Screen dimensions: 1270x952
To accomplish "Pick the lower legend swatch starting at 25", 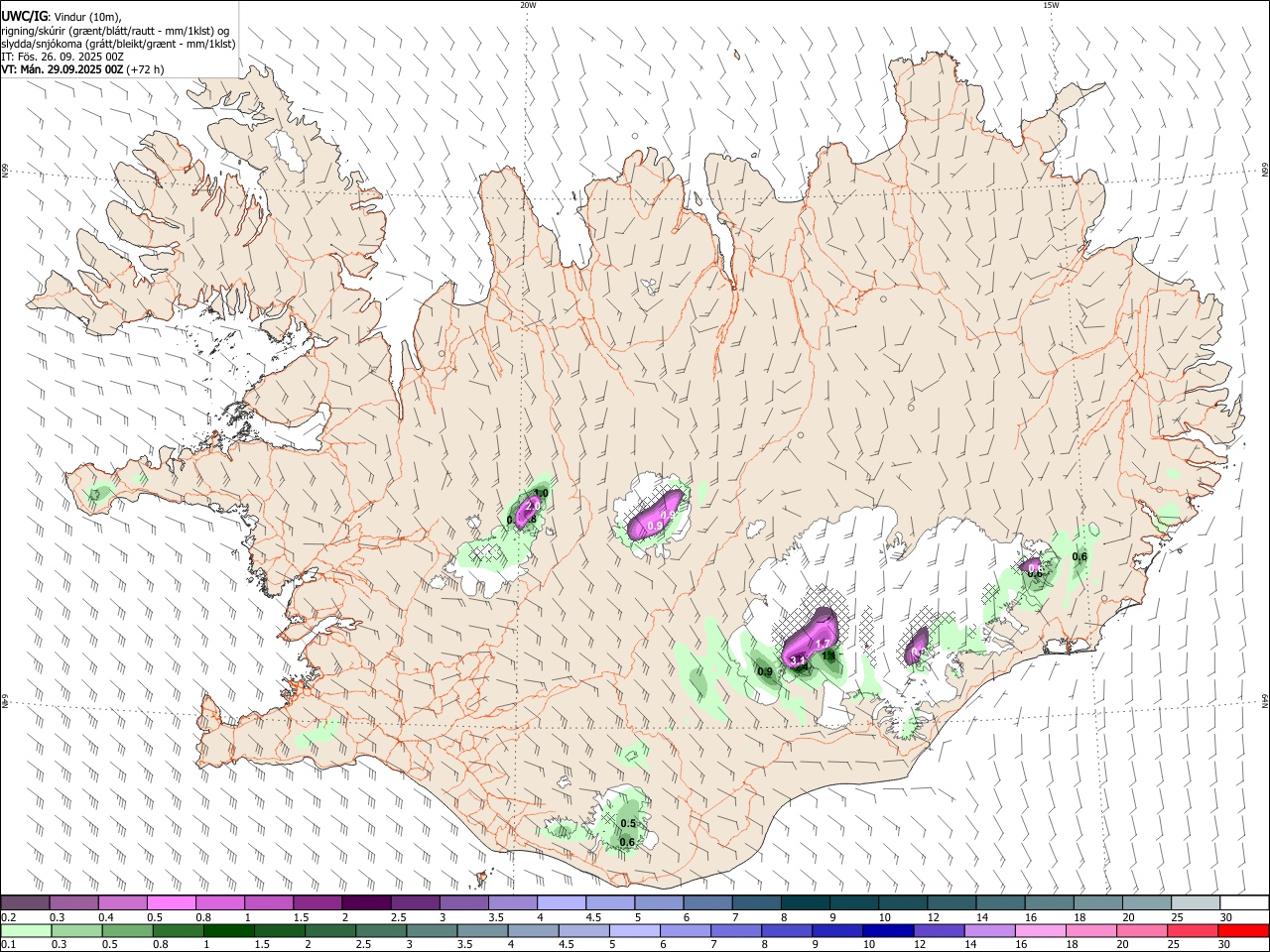I will 1192,930.
